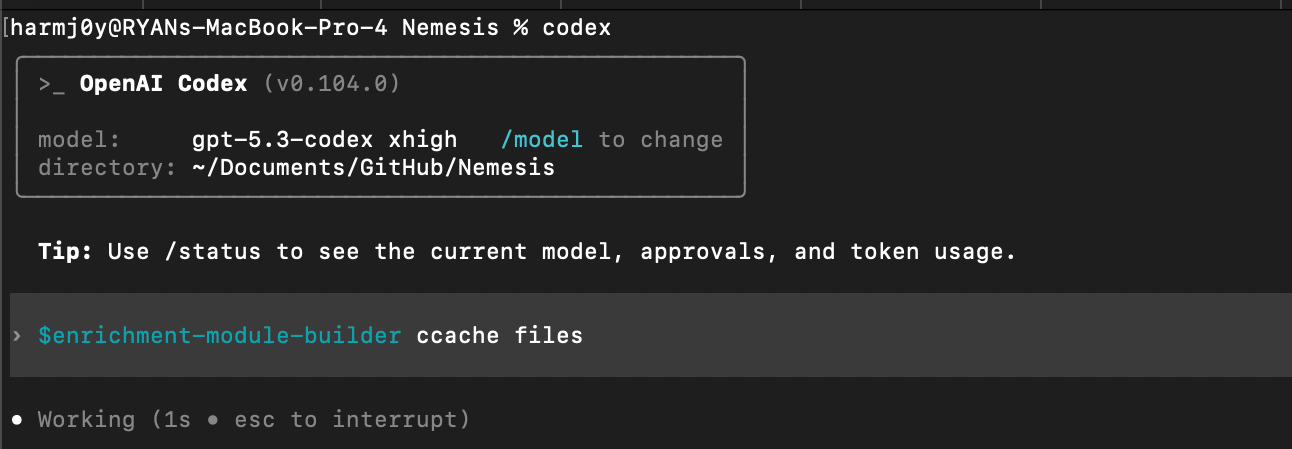Click the >_ Codex prompt icon

pyautogui.click(x=52, y=85)
